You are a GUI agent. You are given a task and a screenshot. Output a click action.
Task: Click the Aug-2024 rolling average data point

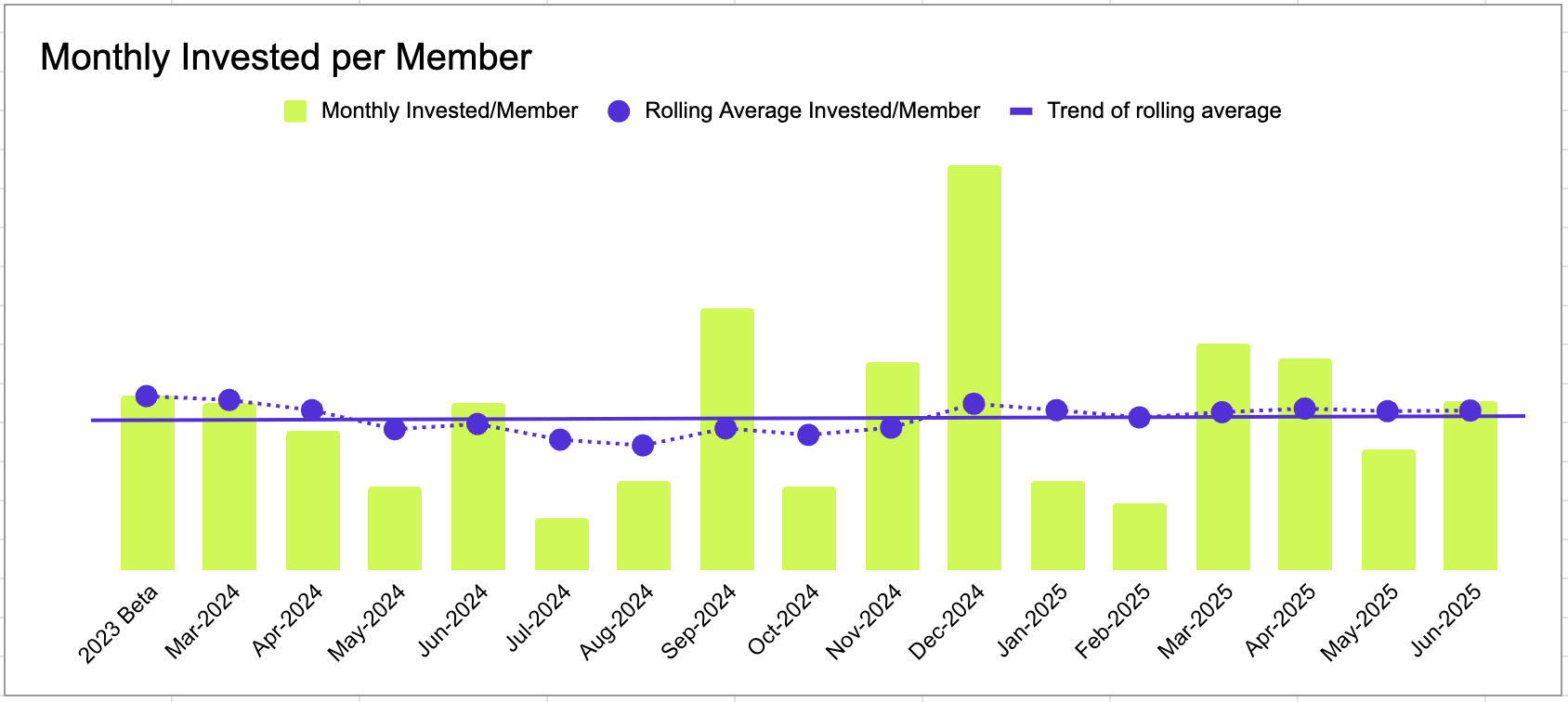click(643, 446)
